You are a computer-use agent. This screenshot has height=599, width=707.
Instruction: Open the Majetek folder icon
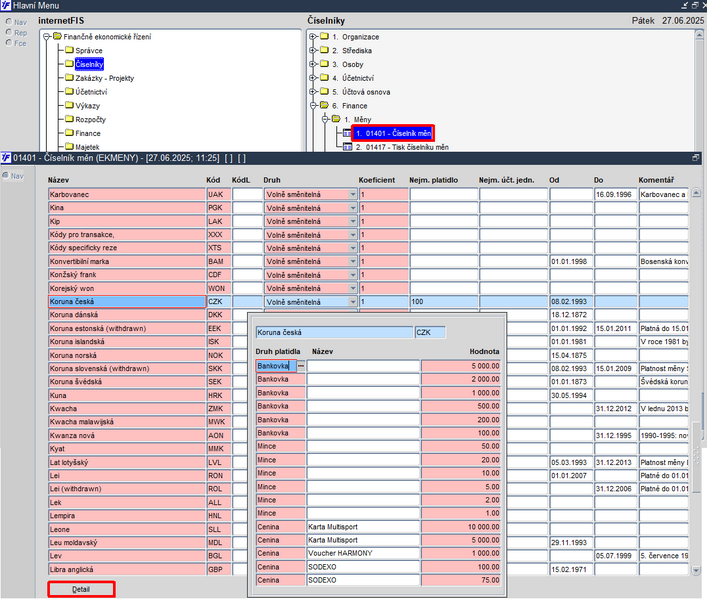[69, 146]
